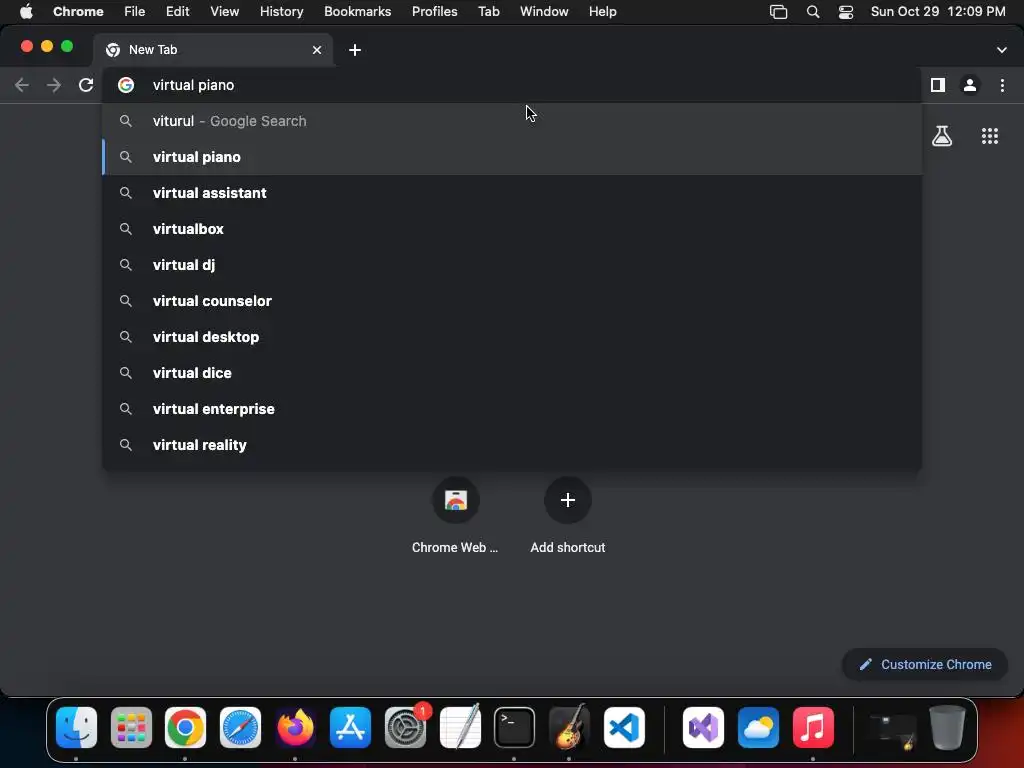Open the profile avatar menu

click(970, 85)
